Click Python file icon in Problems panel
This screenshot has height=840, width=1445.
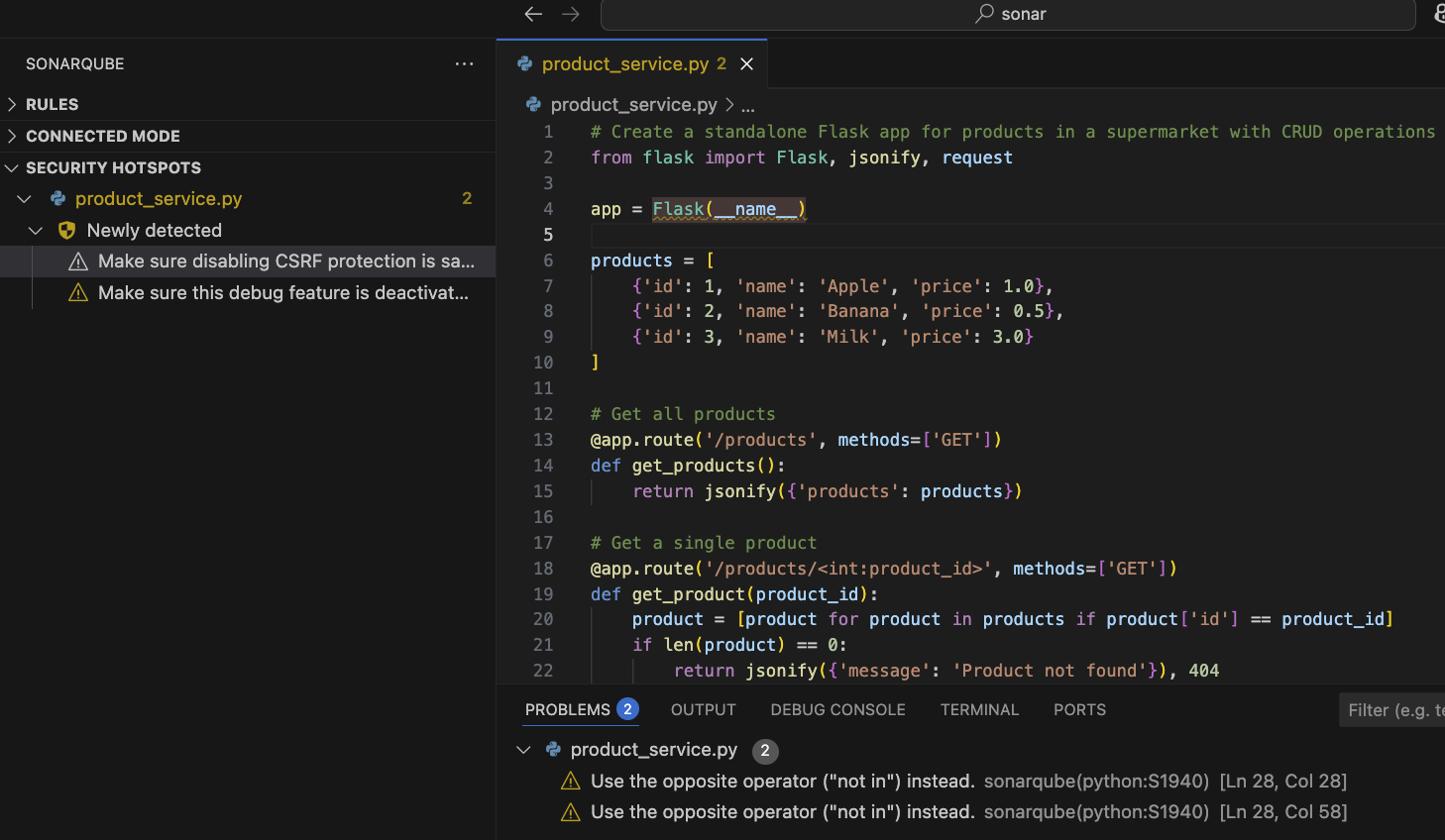pos(553,750)
